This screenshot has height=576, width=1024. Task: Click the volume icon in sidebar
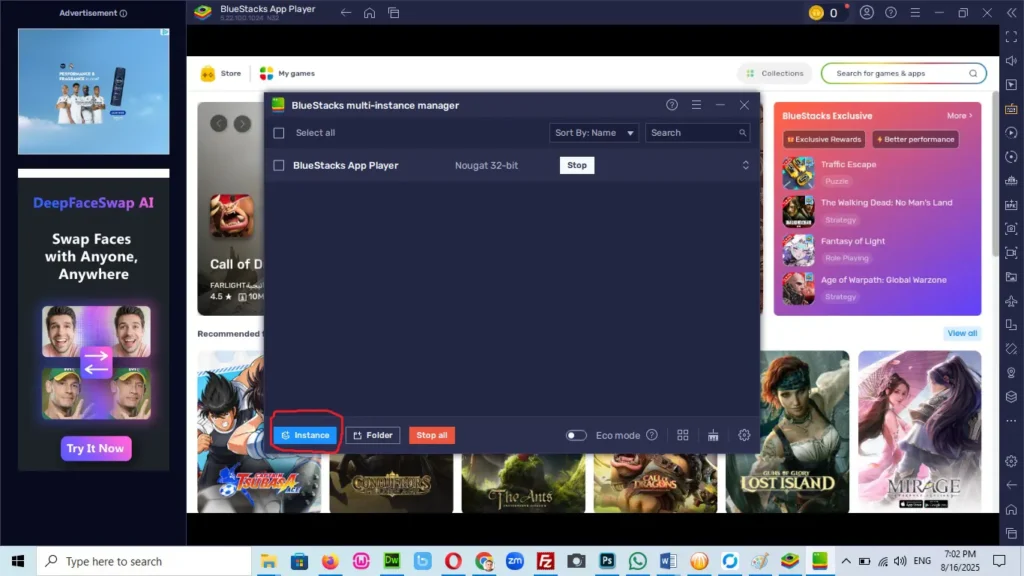point(1011,60)
